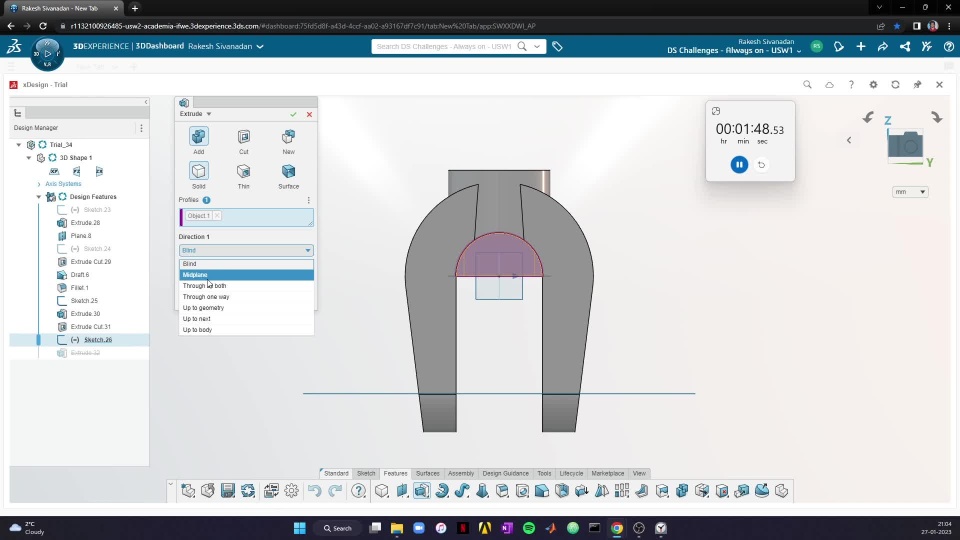Open the mm units dropdown
Image resolution: width=960 pixels, height=540 pixels.
(x=910, y=192)
